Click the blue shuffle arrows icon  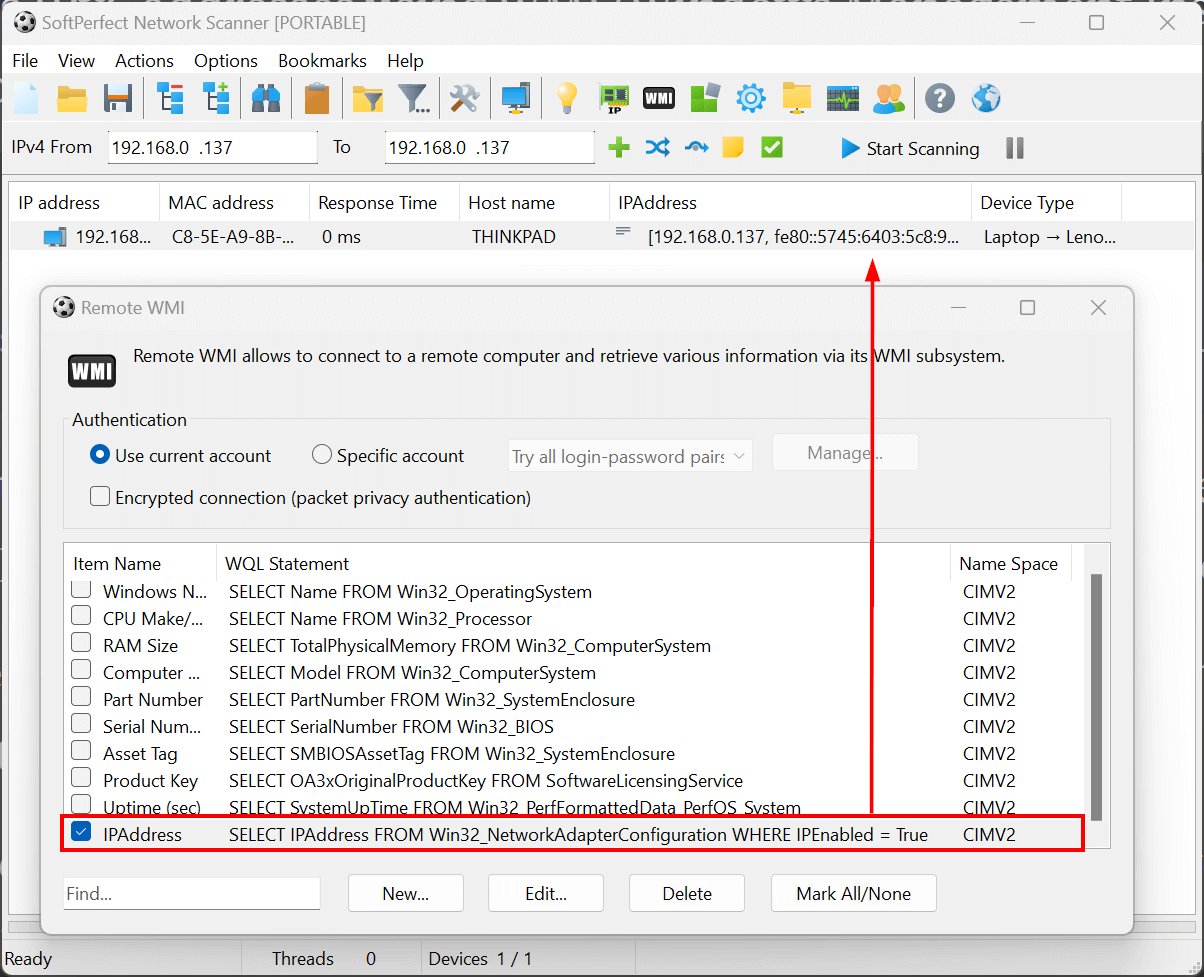pyautogui.click(x=657, y=148)
